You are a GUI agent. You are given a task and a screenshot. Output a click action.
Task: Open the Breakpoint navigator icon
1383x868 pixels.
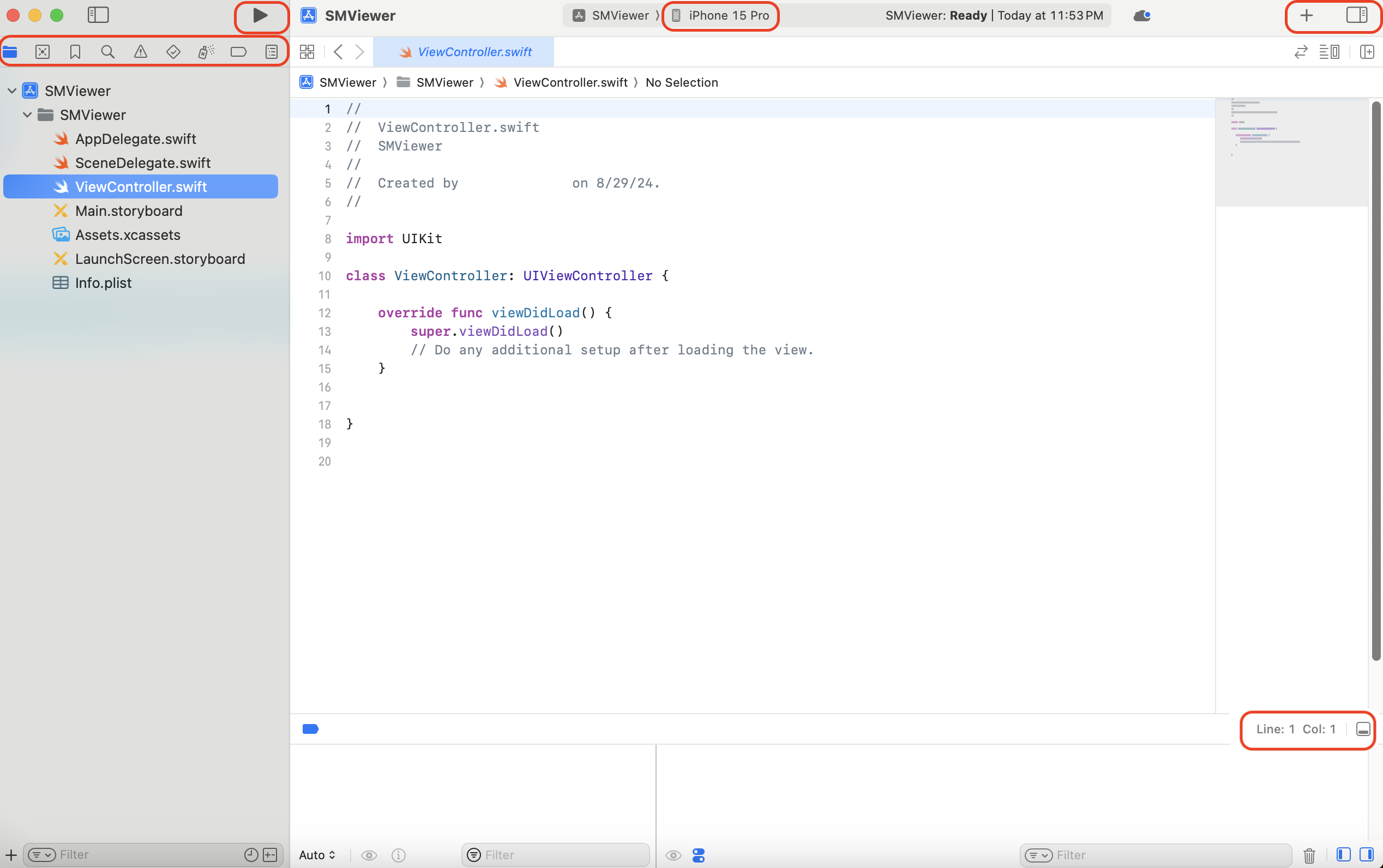(x=238, y=52)
